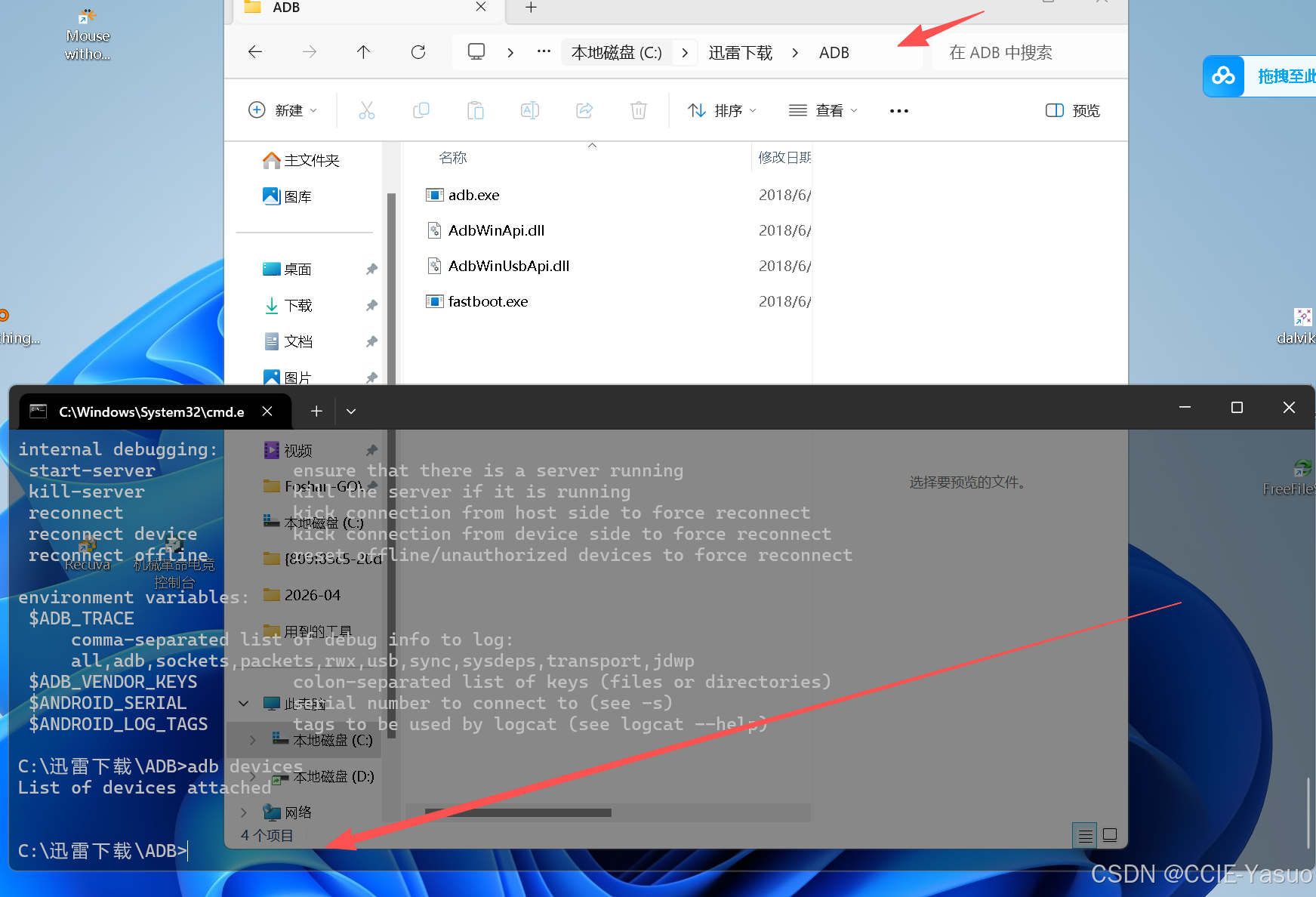Sort files by 修改日期 column header
The width and height of the screenshot is (1316, 897).
(x=784, y=157)
